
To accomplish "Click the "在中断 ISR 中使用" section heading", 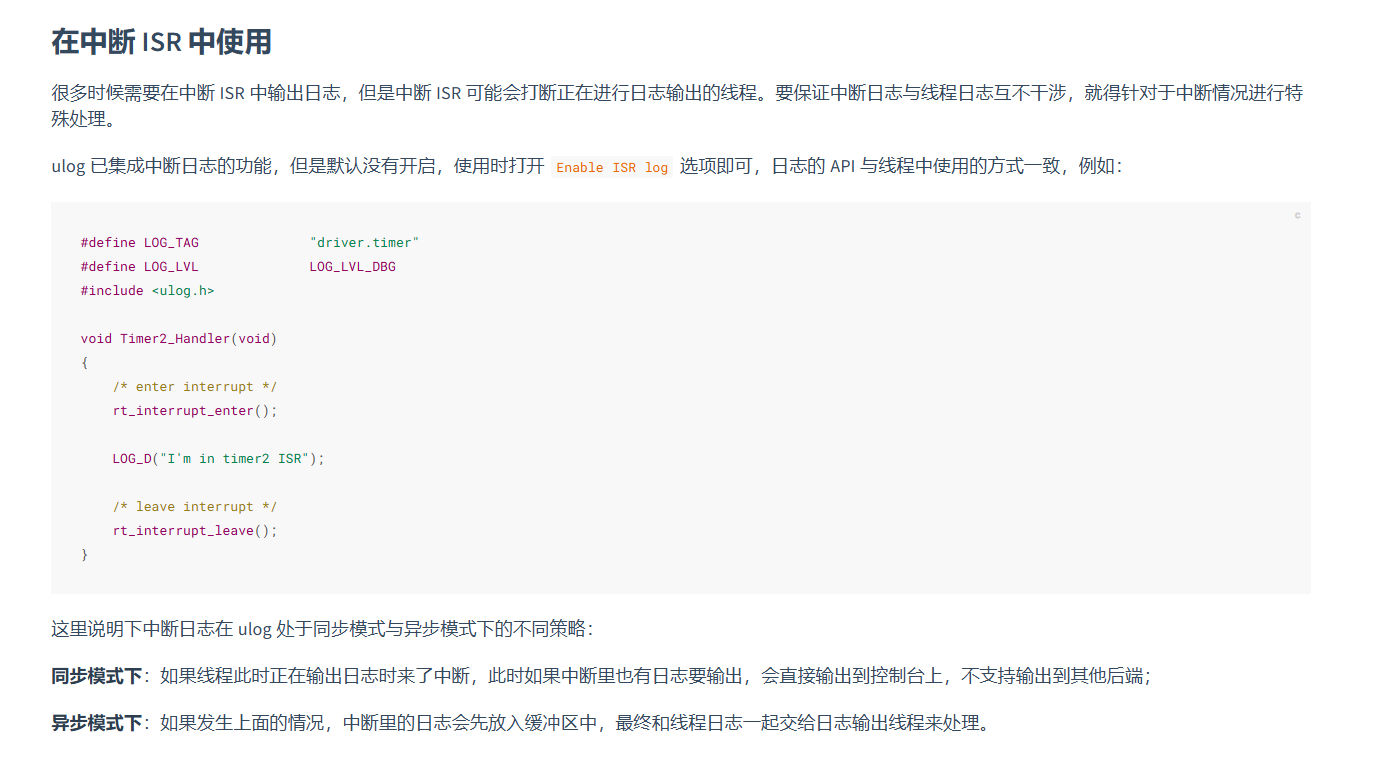I will coord(161,42).
